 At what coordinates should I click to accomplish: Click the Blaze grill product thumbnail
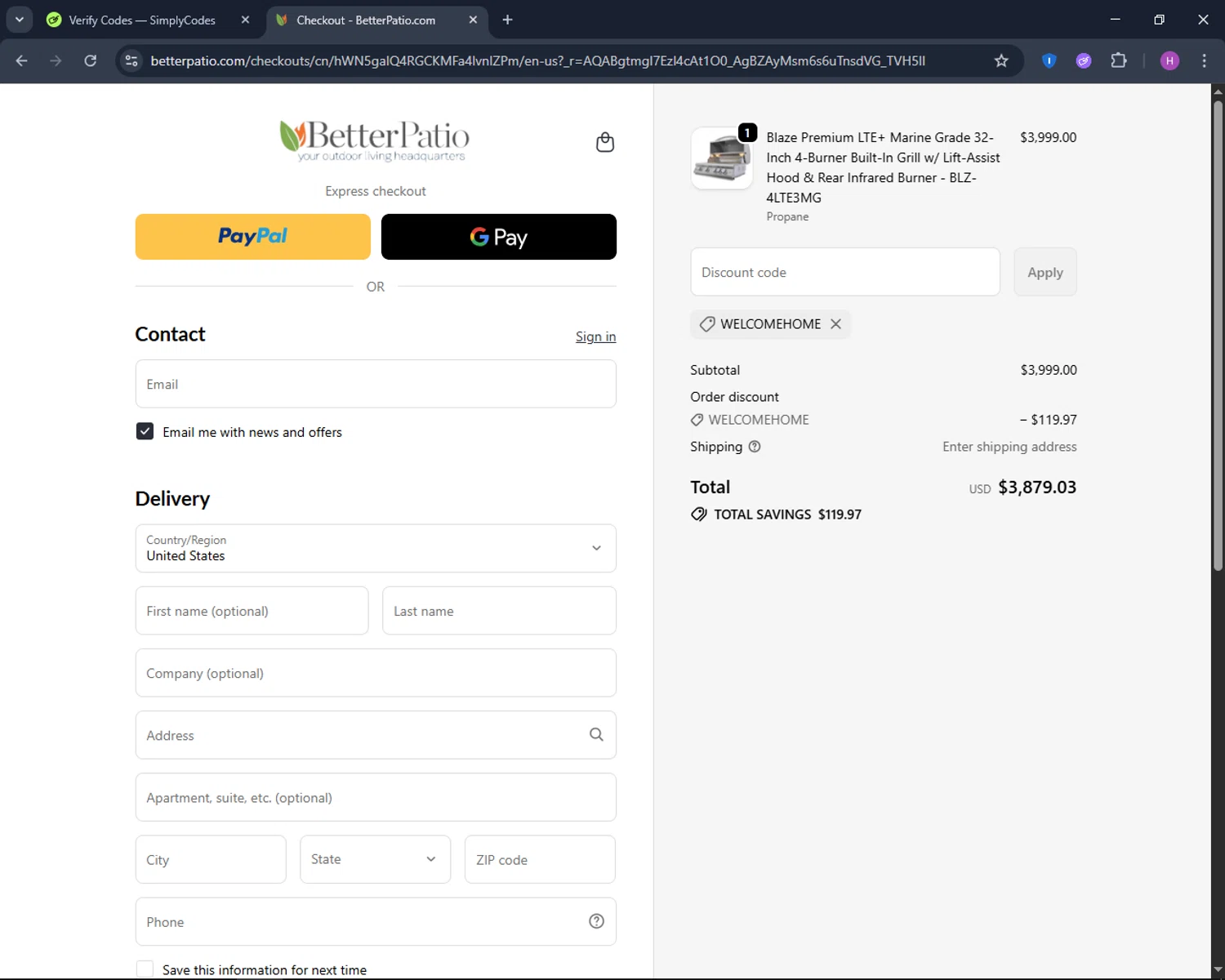(x=722, y=158)
